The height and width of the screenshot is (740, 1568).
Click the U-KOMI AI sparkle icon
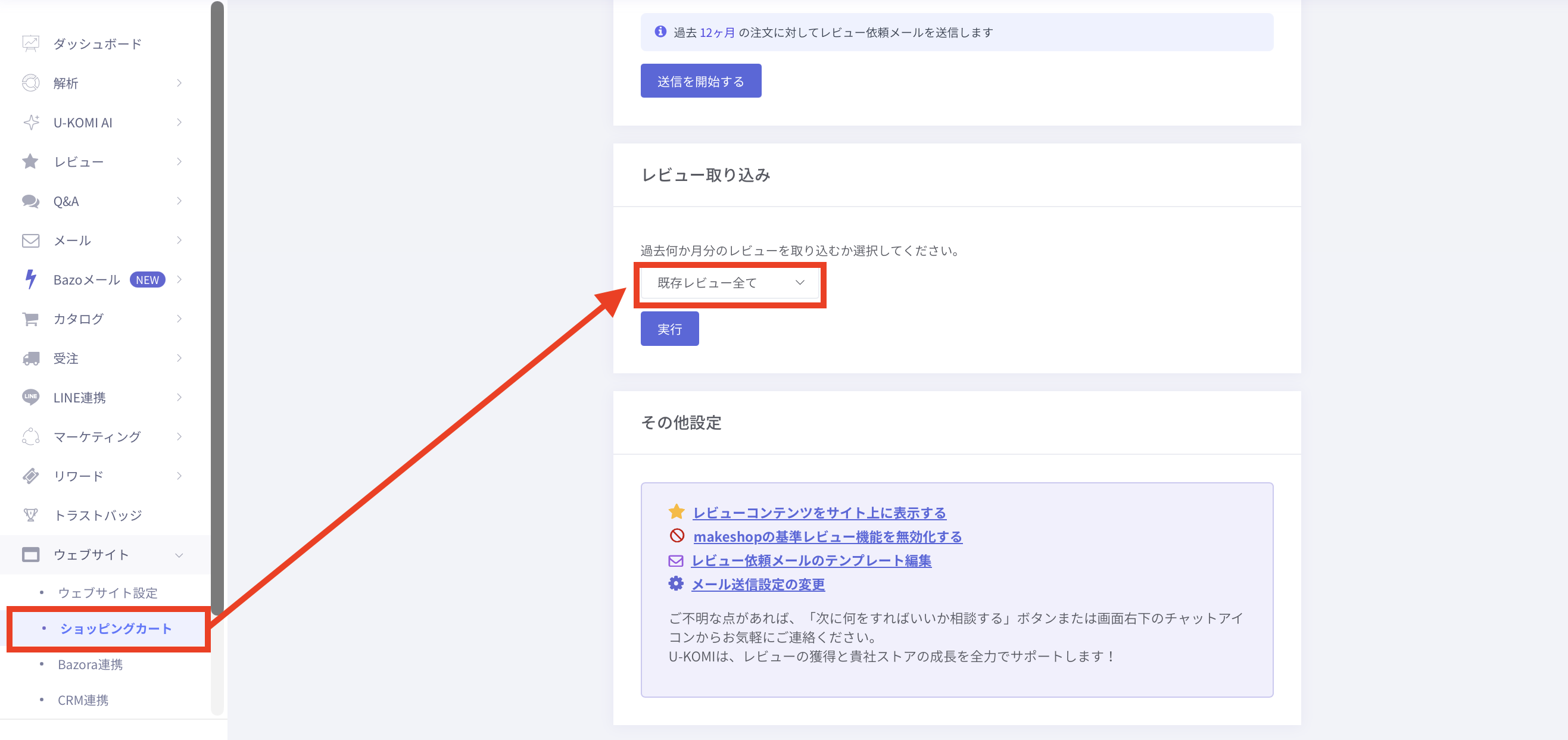[30, 122]
